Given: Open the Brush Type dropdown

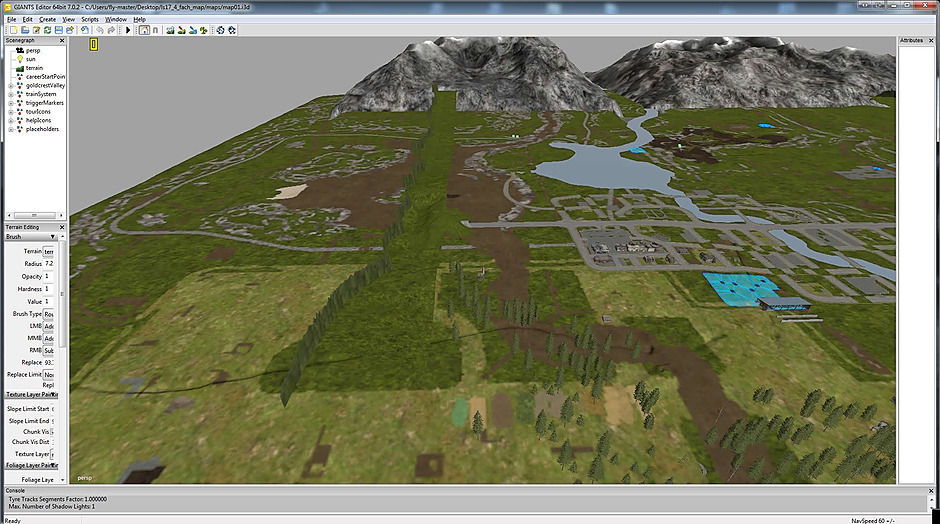Looking at the screenshot, I should pyautogui.click(x=49, y=314).
